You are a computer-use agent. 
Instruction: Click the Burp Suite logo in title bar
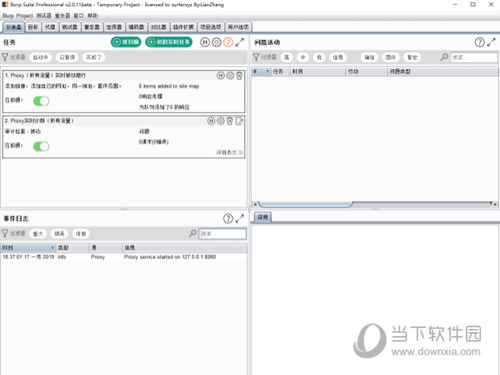5,5
